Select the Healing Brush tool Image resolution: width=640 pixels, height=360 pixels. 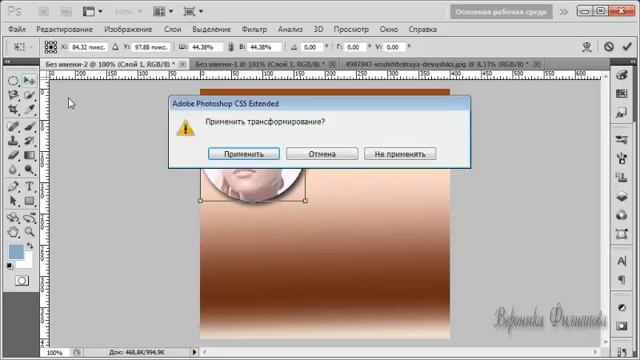coord(13,127)
